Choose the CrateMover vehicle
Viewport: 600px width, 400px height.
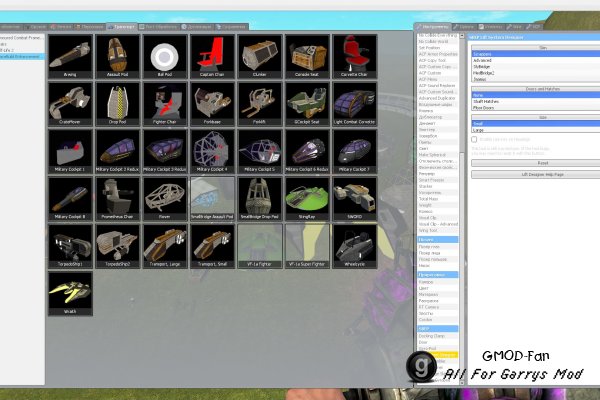click(70, 104)
